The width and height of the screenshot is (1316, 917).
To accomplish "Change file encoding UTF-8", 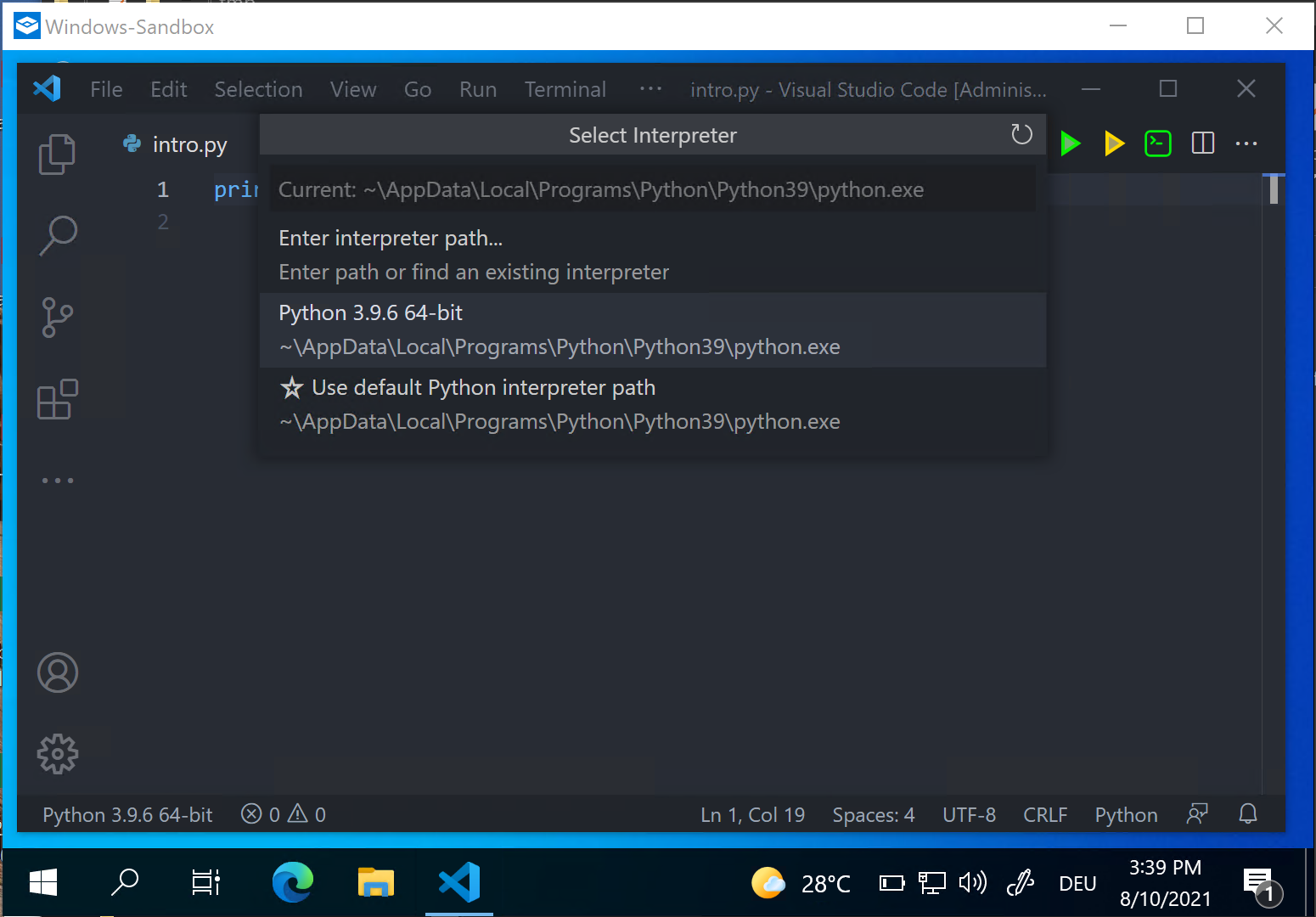I will click(x=969, y=814).
